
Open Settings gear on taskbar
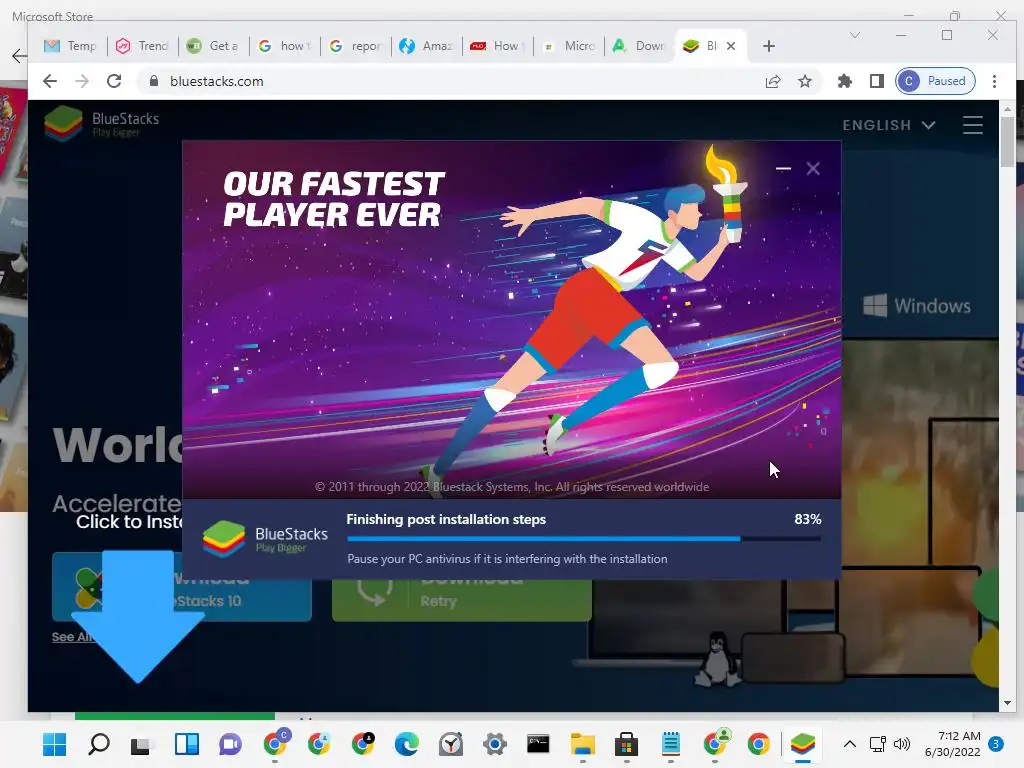(x=494, y=744)
